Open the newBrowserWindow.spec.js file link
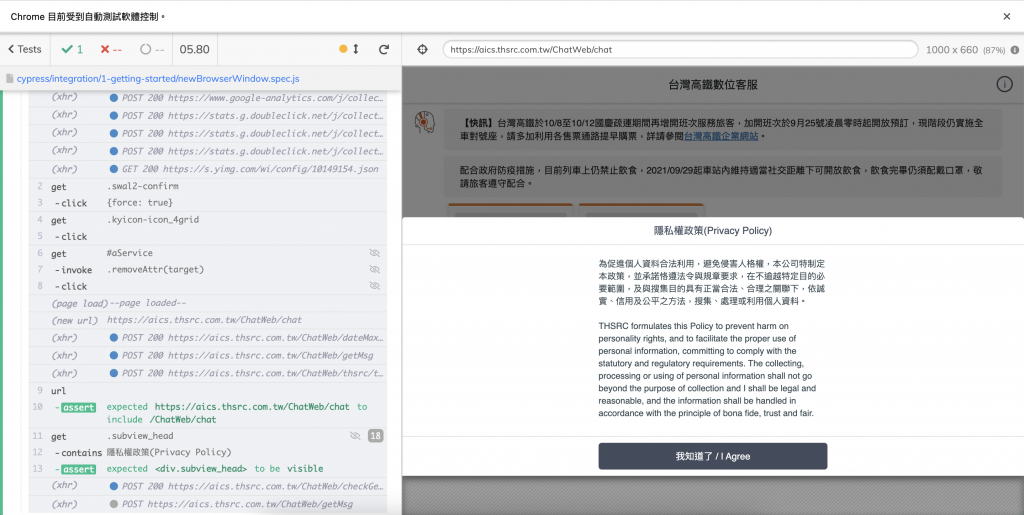The width and height of the screenshot is (1024, 515). pos(158,78)
